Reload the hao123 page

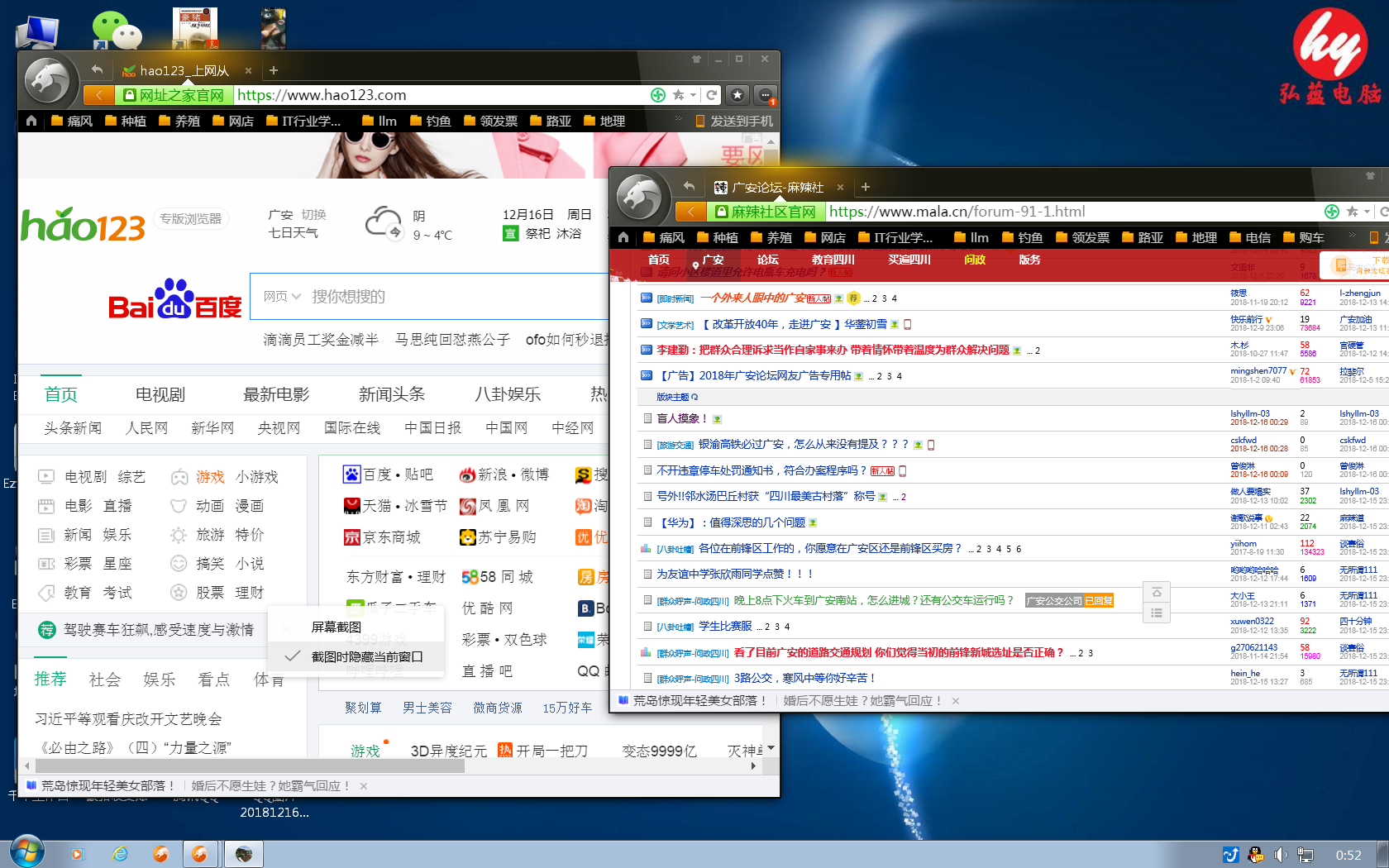pyautogui.click(x=711, y=95)
